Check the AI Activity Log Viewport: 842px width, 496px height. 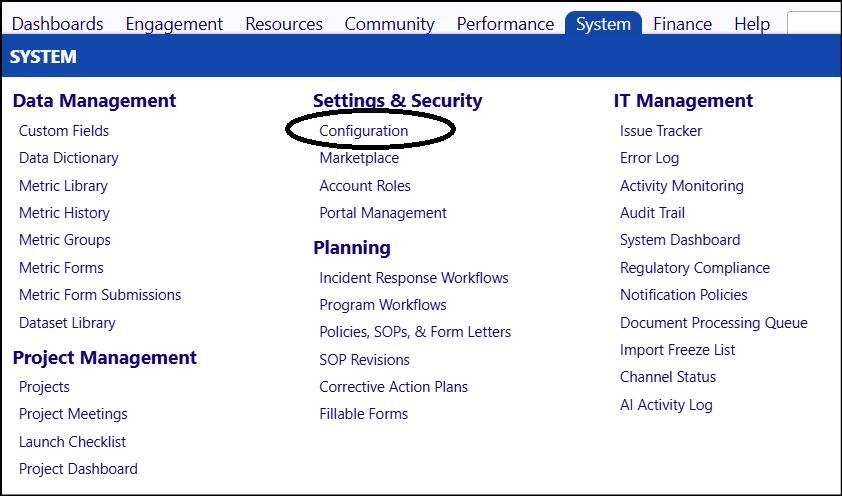coord(666,405)
